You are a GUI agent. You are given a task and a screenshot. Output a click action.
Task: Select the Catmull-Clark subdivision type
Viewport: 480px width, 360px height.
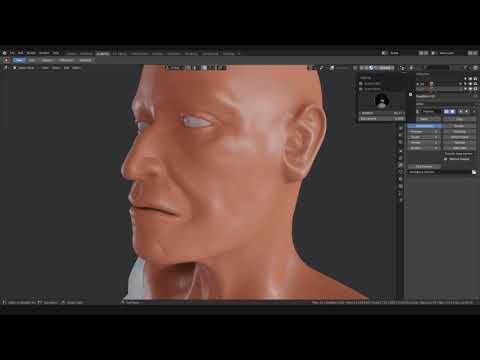[424, 126]
